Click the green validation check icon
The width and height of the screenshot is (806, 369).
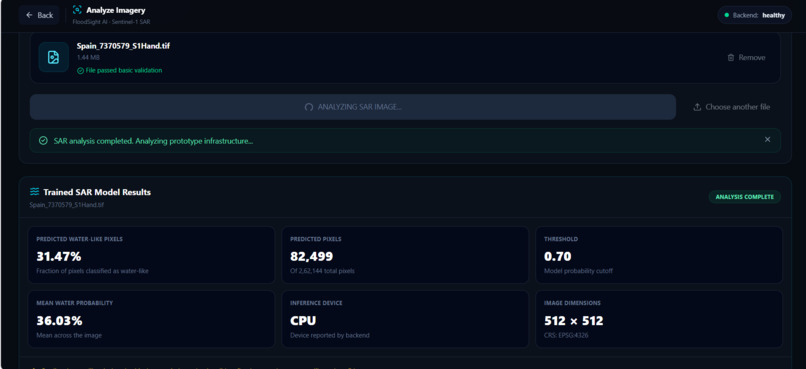80,70
